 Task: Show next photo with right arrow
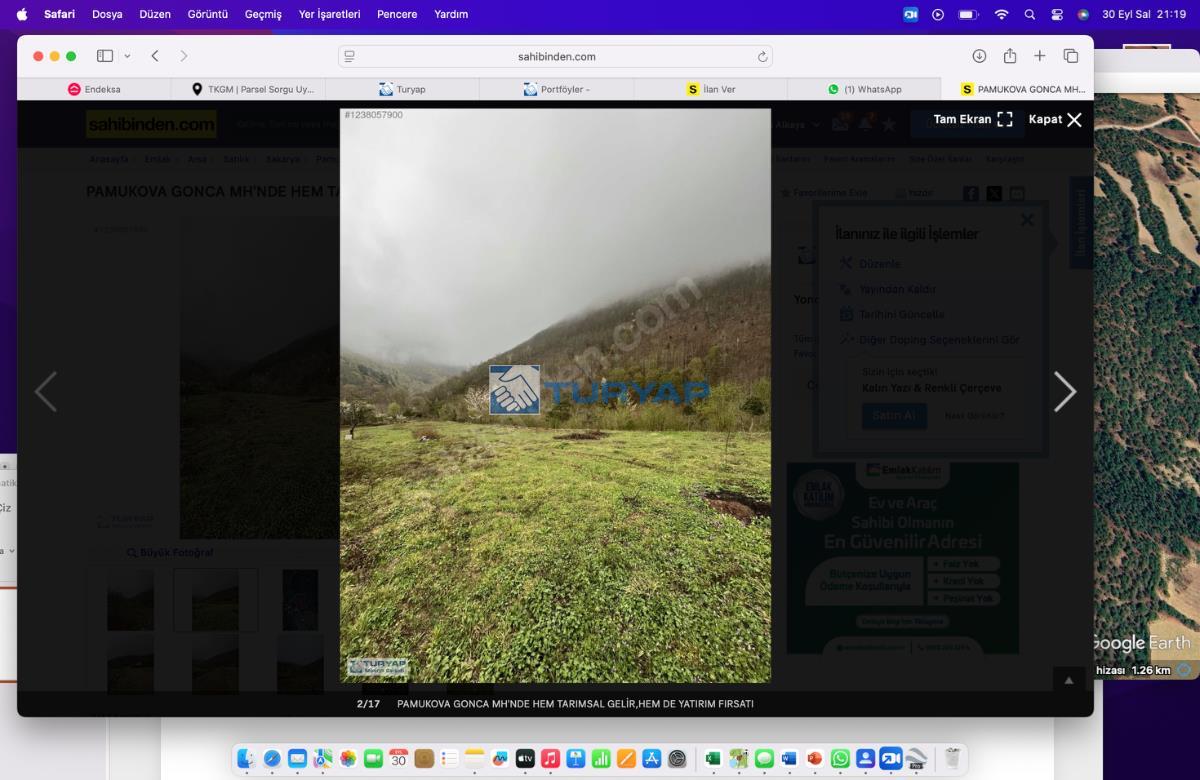click(1065, 392)
